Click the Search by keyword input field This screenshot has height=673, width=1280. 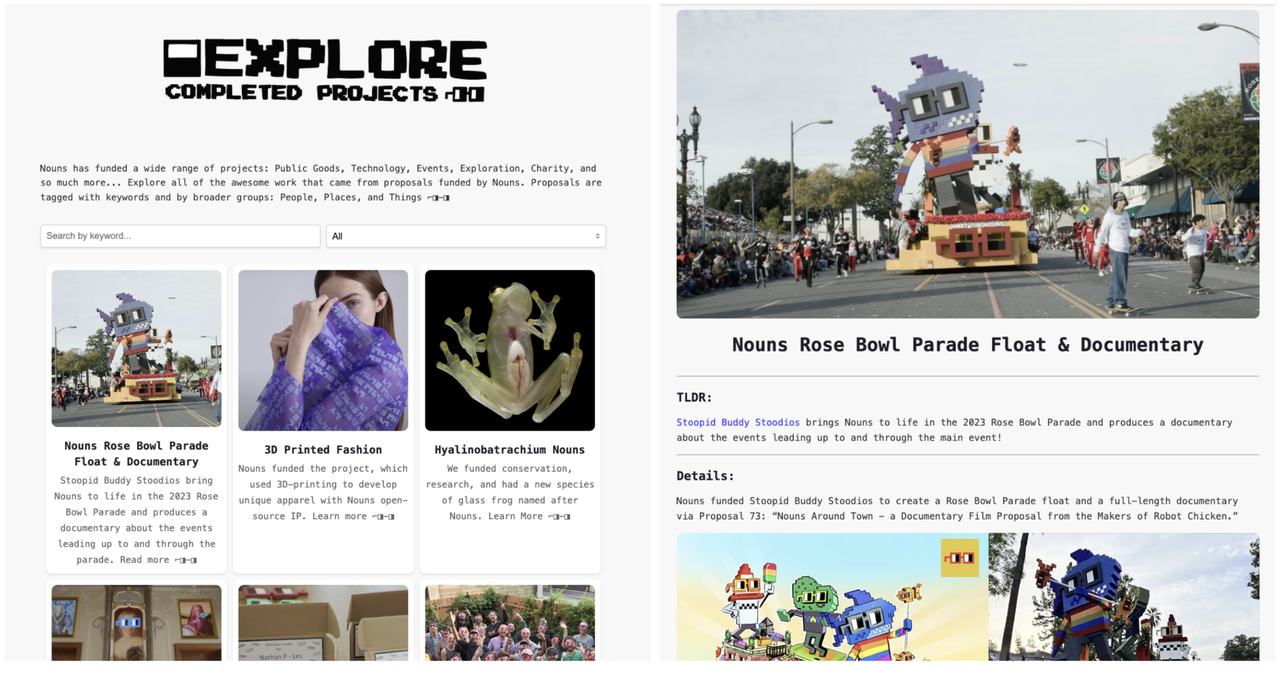(x=180, y=236)
